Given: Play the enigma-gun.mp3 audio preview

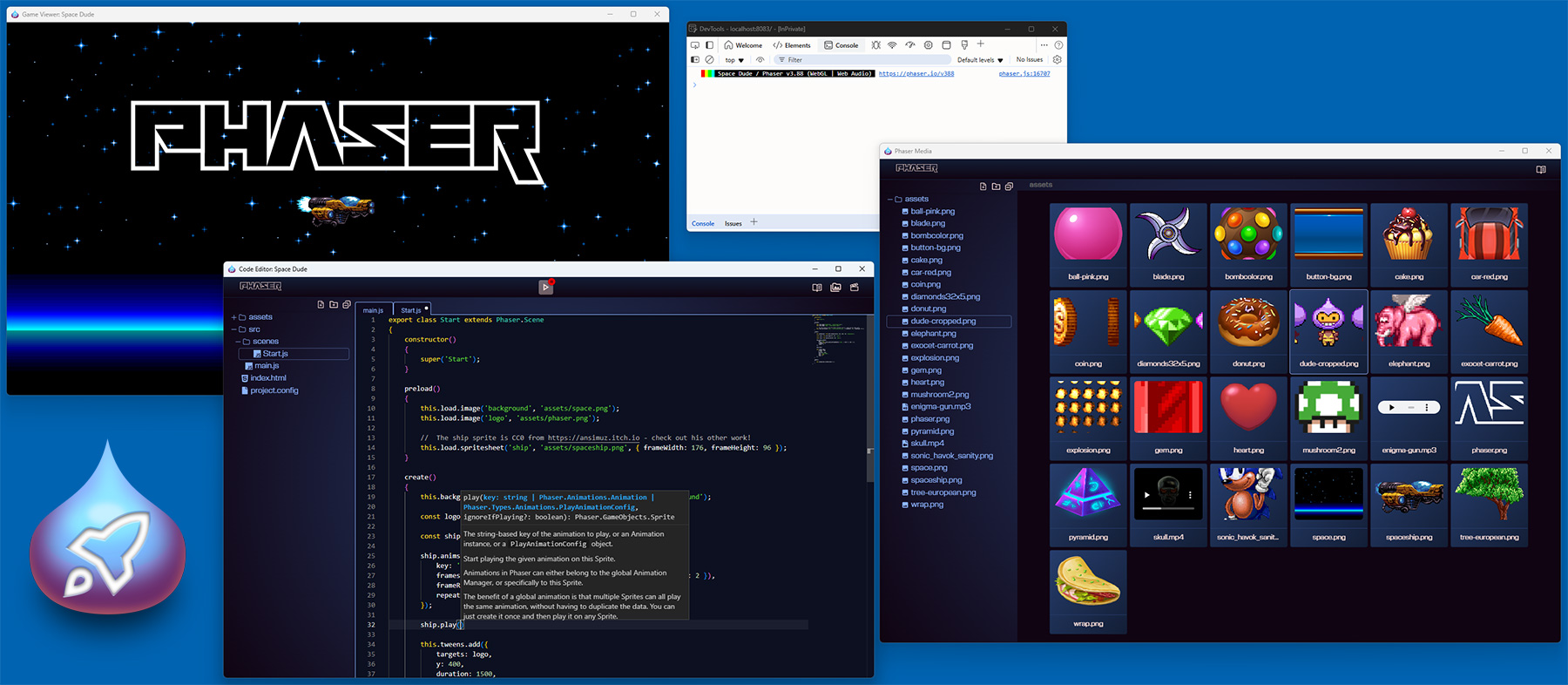Looking at the screenshot, I should point(1391,408).
